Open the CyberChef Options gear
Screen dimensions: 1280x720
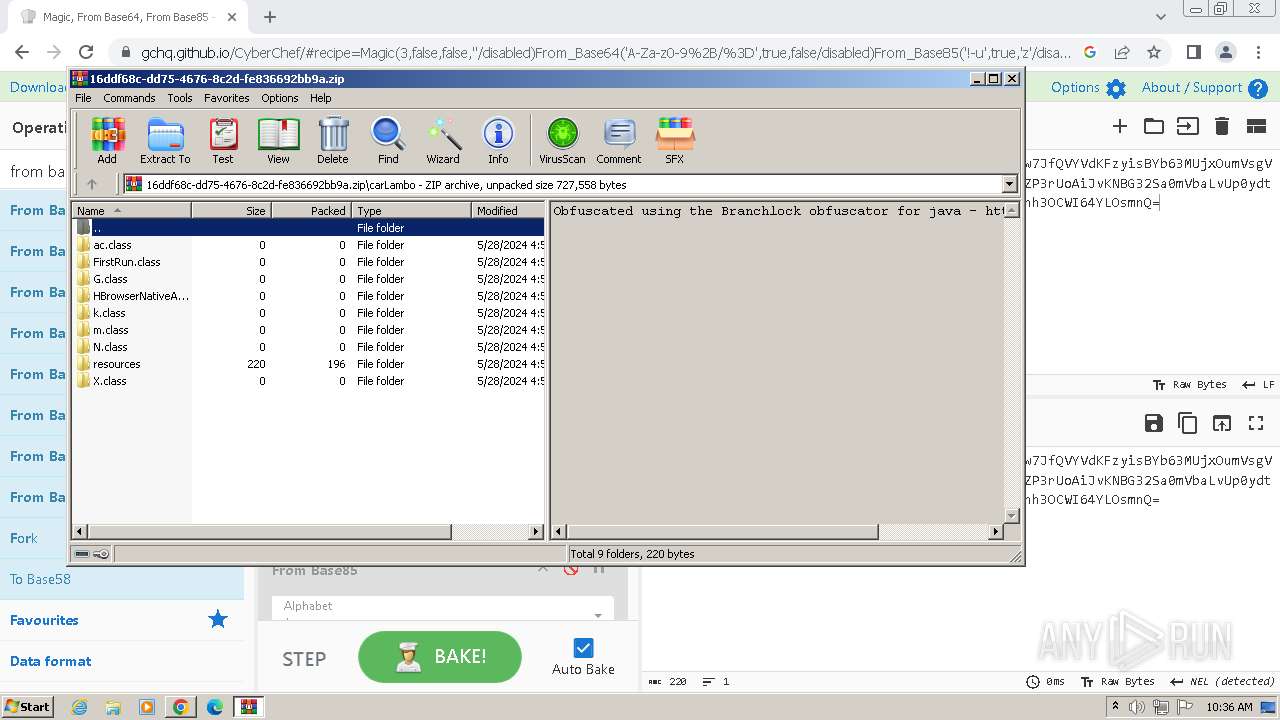point(1116,88)
